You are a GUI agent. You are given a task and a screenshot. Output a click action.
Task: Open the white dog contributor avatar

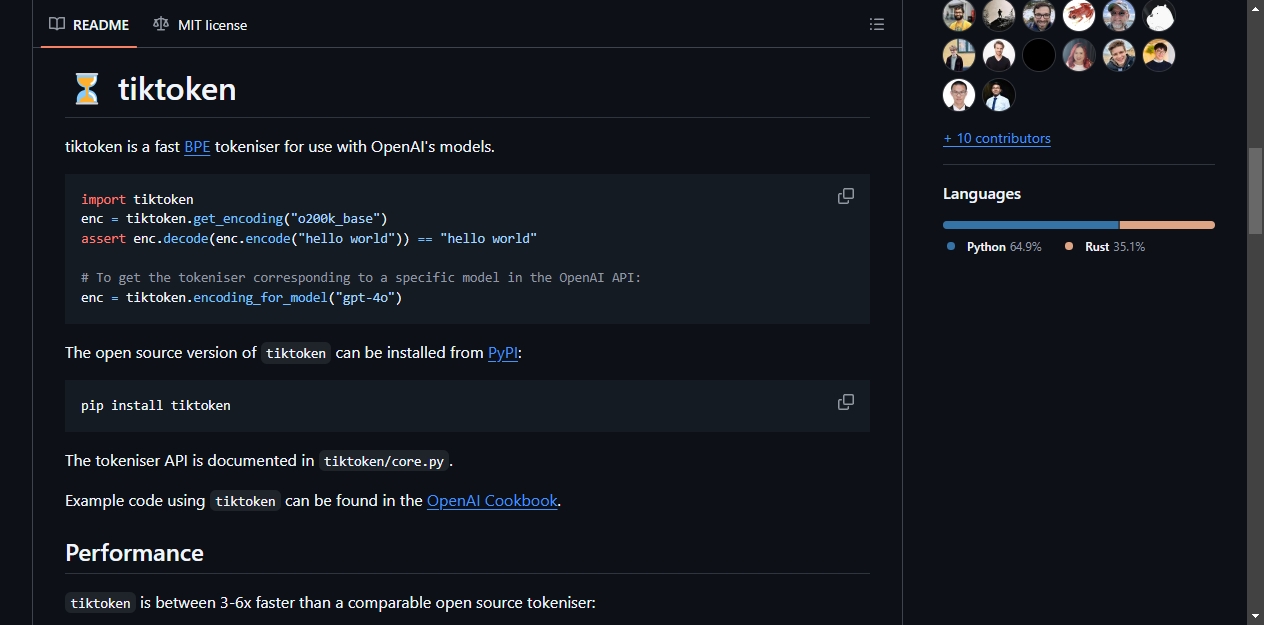coord(1159,15)
